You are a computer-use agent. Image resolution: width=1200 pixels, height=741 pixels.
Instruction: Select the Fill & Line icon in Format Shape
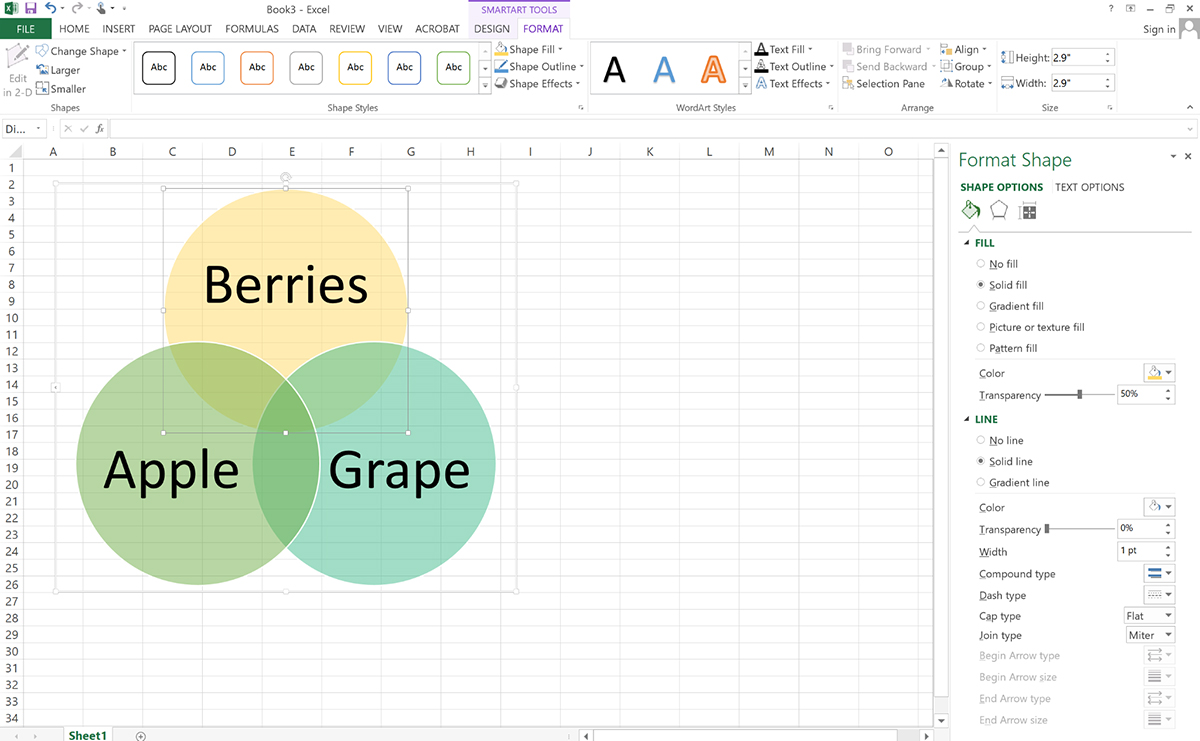[970, 210]
